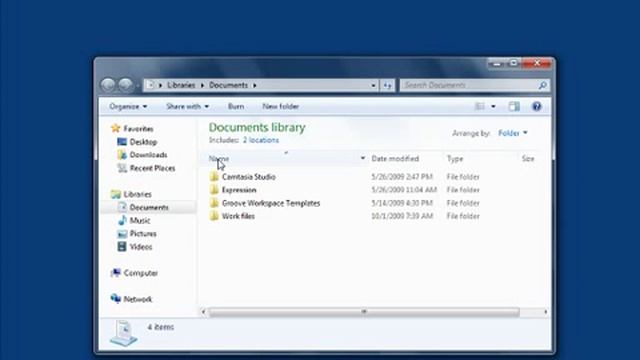This screenshot has width=640, height=360.
Task: Select Computer in navigation pane
Action: pyautogui.click(x=141, y=273)
